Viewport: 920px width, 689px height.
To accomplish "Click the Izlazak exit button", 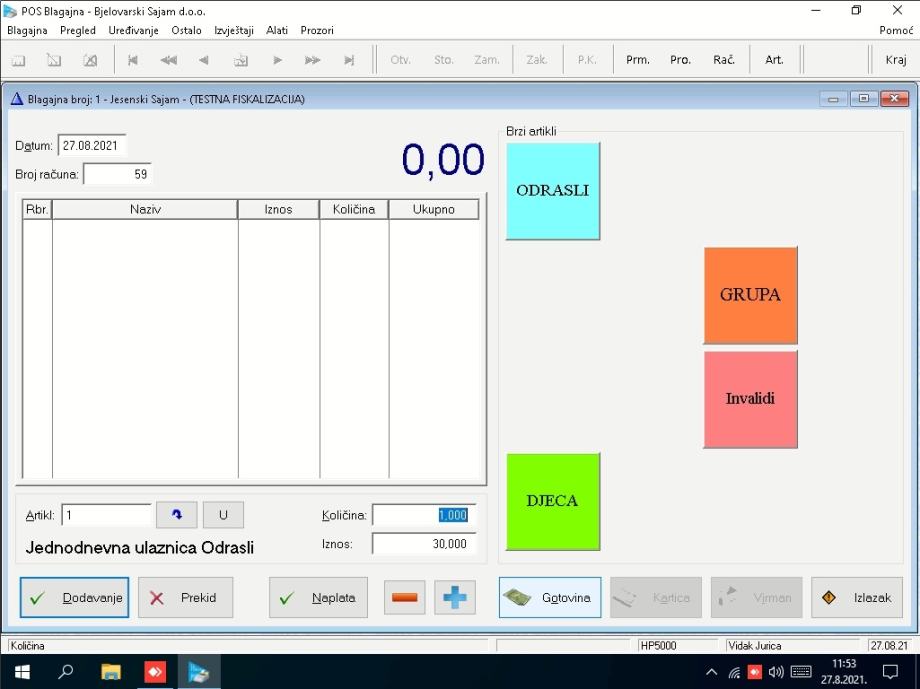I will pos(857,597).
